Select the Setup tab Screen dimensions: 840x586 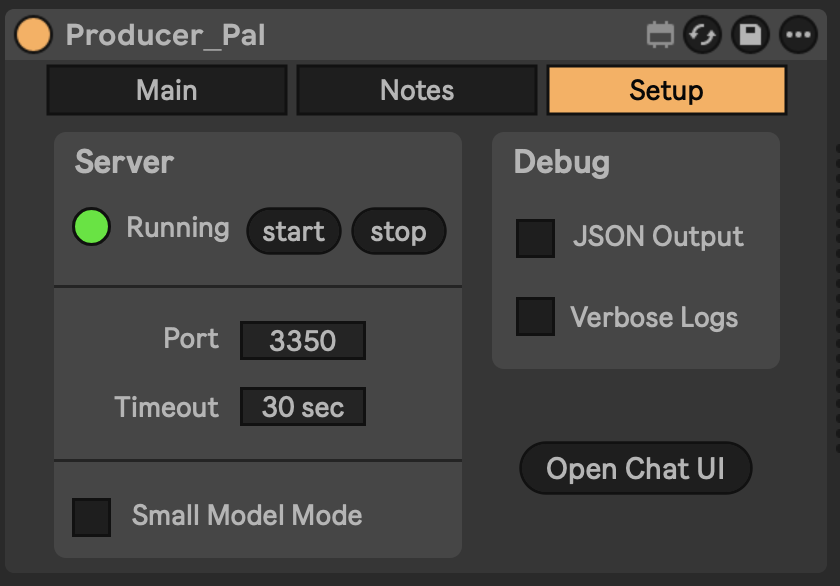(666, 90)
